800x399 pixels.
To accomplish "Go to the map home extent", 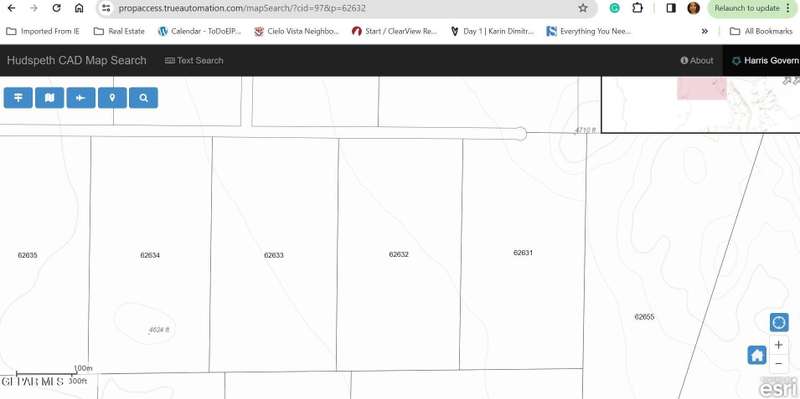I will click(x=757, y=355).
